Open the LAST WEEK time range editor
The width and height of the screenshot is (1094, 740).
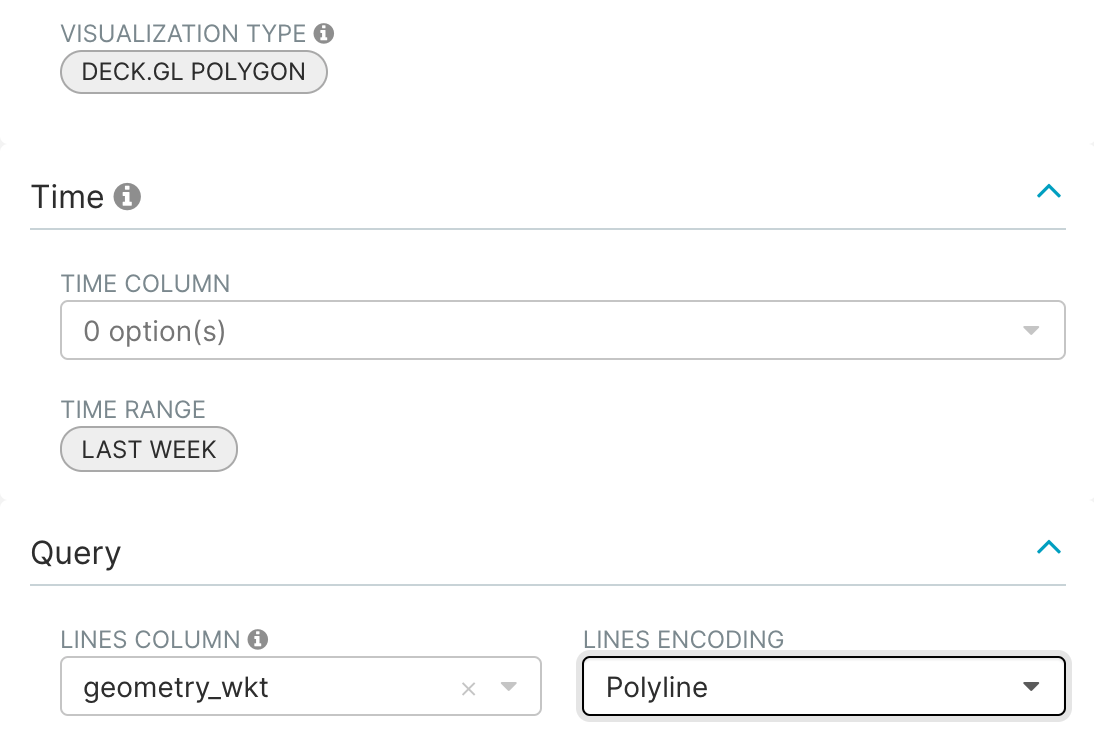coord(148,449)
